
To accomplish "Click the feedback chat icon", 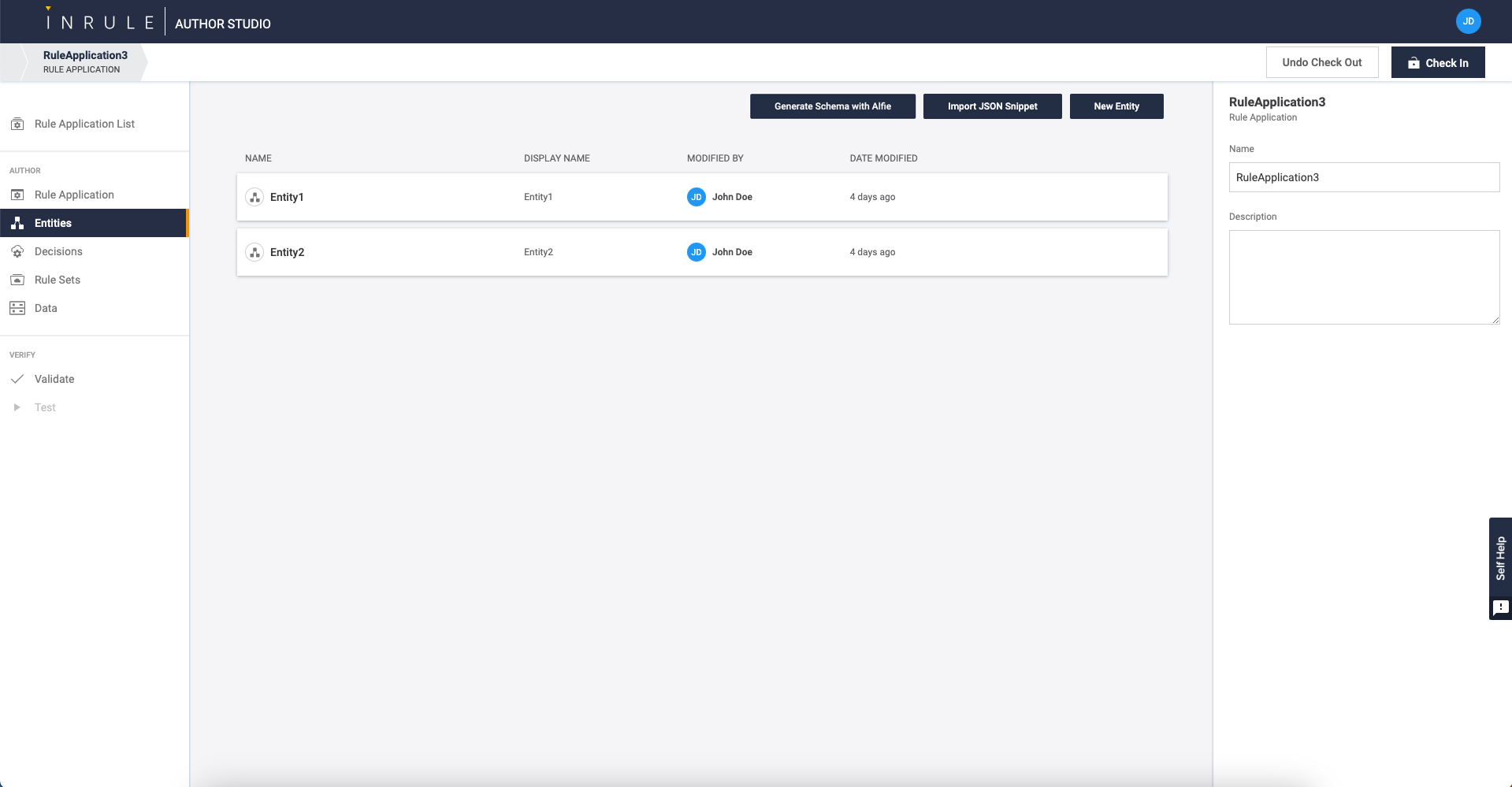I will (x=1500, y=607).
